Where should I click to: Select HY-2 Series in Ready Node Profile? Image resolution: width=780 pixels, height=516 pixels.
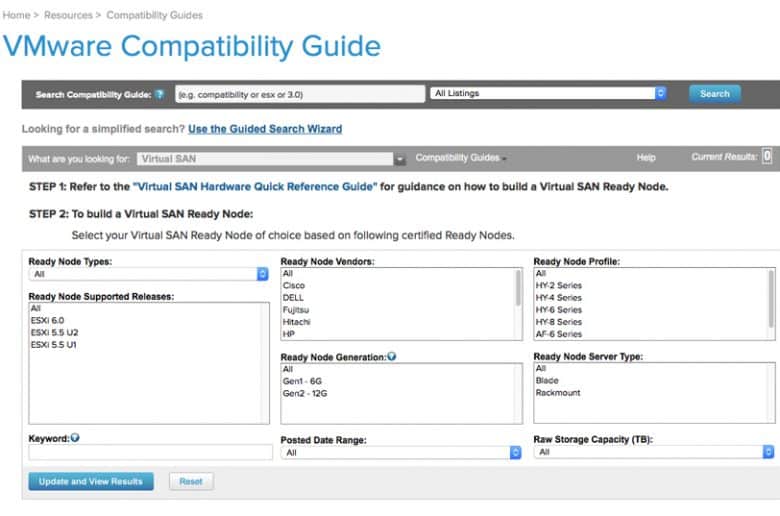[559, 286]
